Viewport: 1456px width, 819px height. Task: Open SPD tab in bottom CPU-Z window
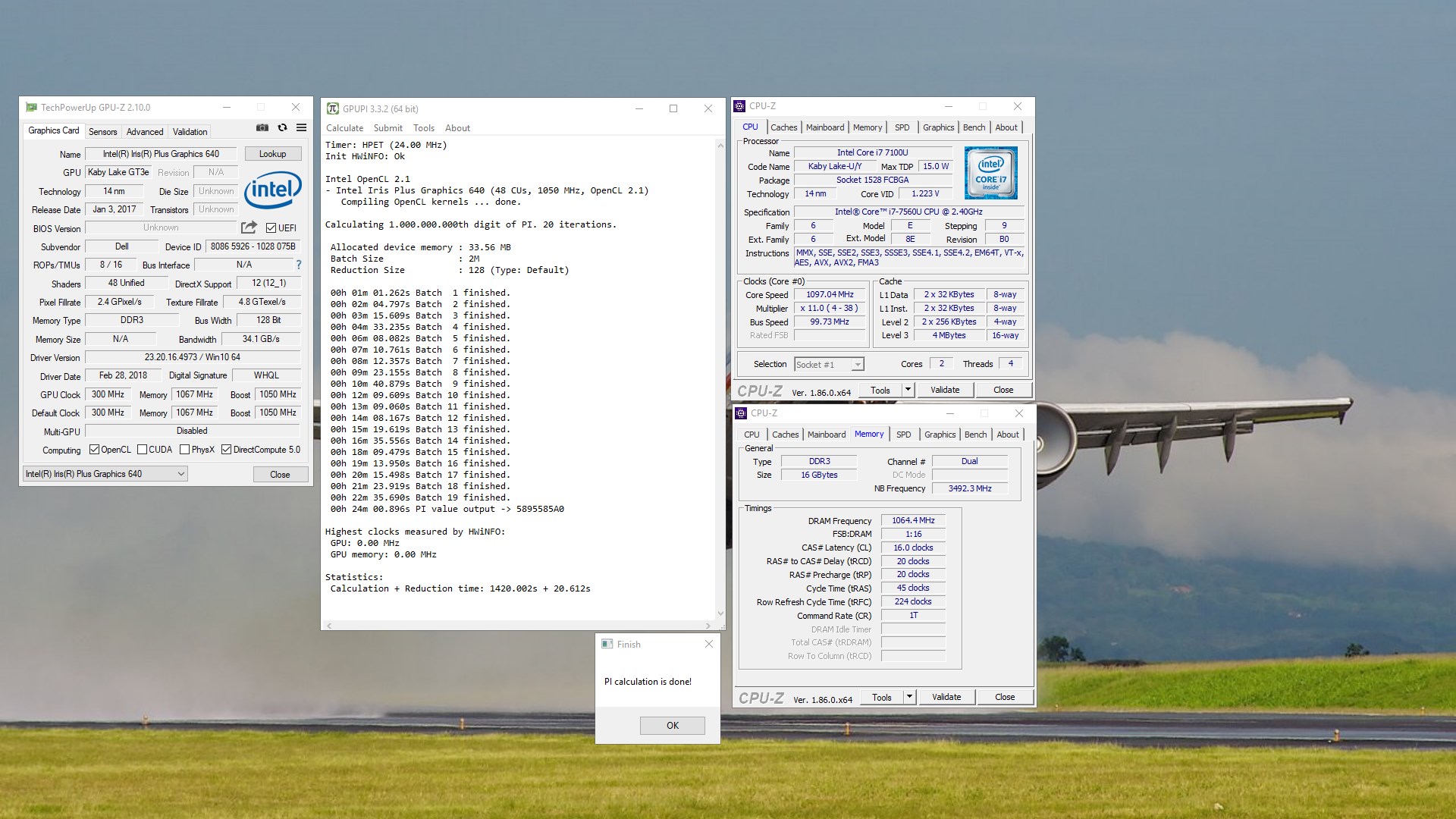click(904, 435)
